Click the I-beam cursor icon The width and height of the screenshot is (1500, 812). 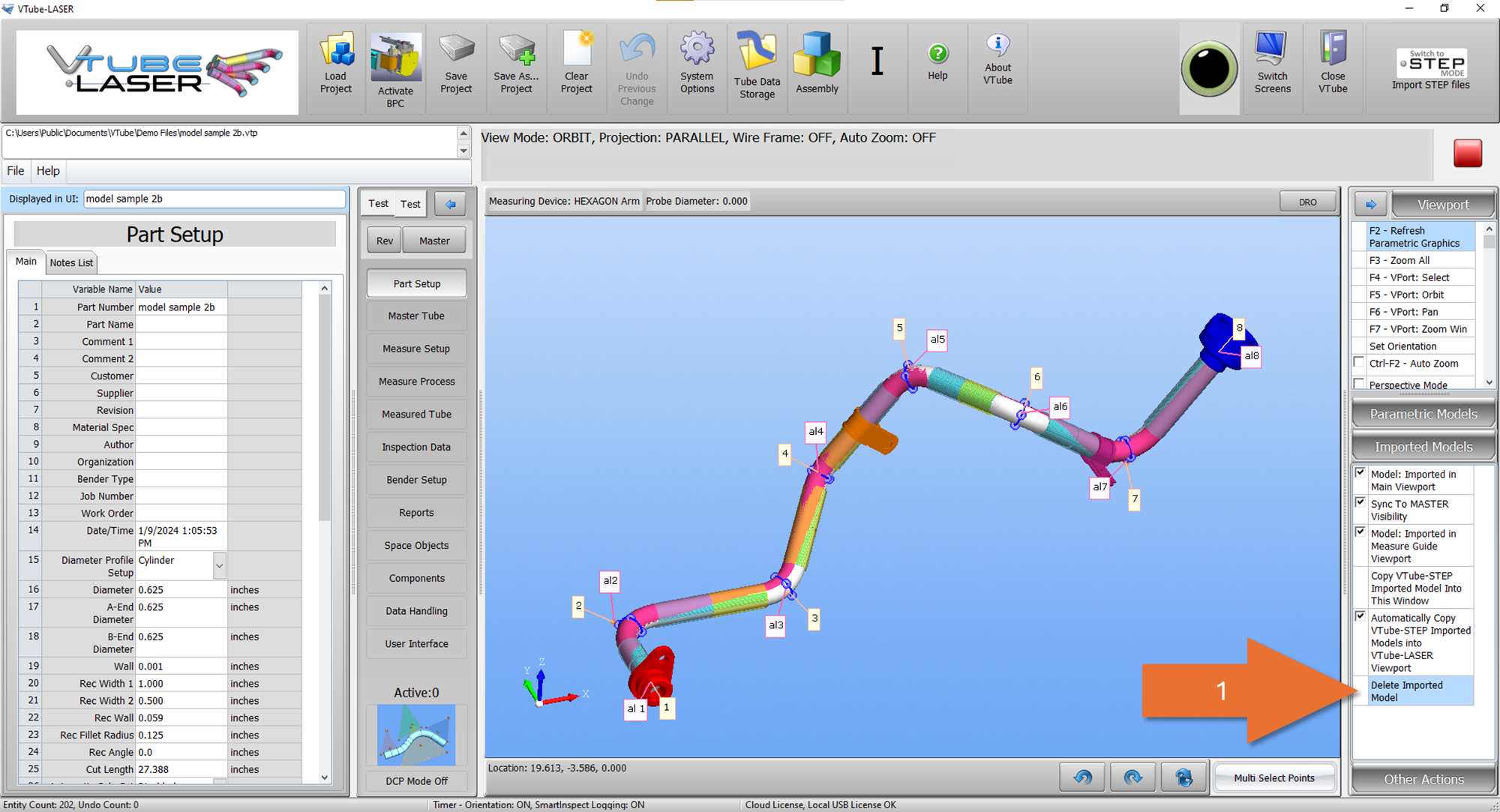(x=877, y=61)
